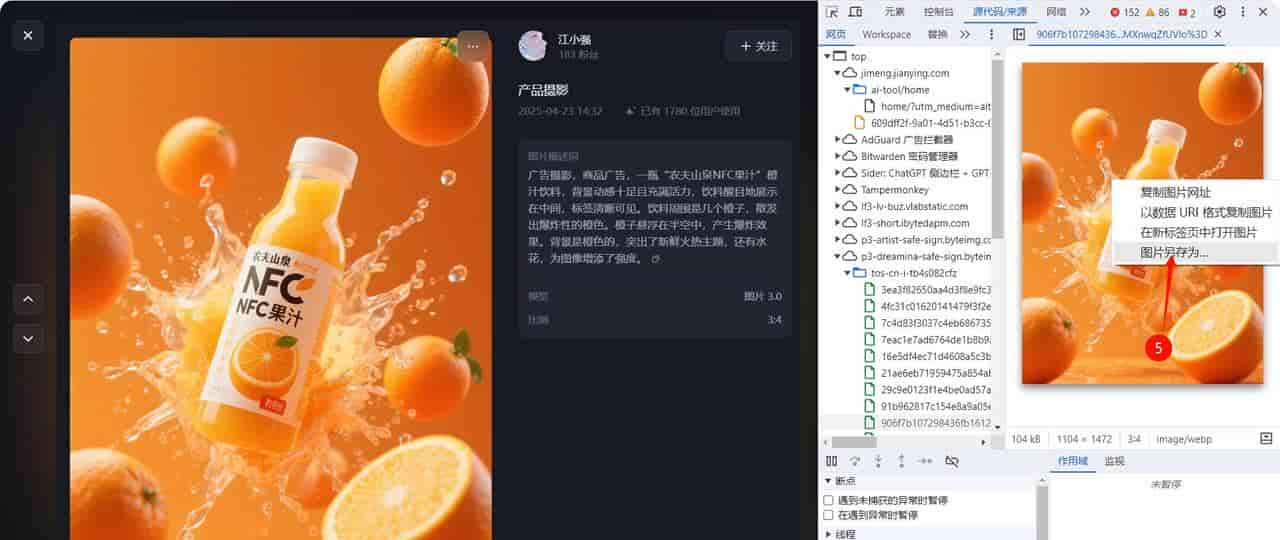Image resolution: width=1280 pixels, height=540 pixels.
Task: Collapse the top frame tree node
Action: tap(828, 56)
